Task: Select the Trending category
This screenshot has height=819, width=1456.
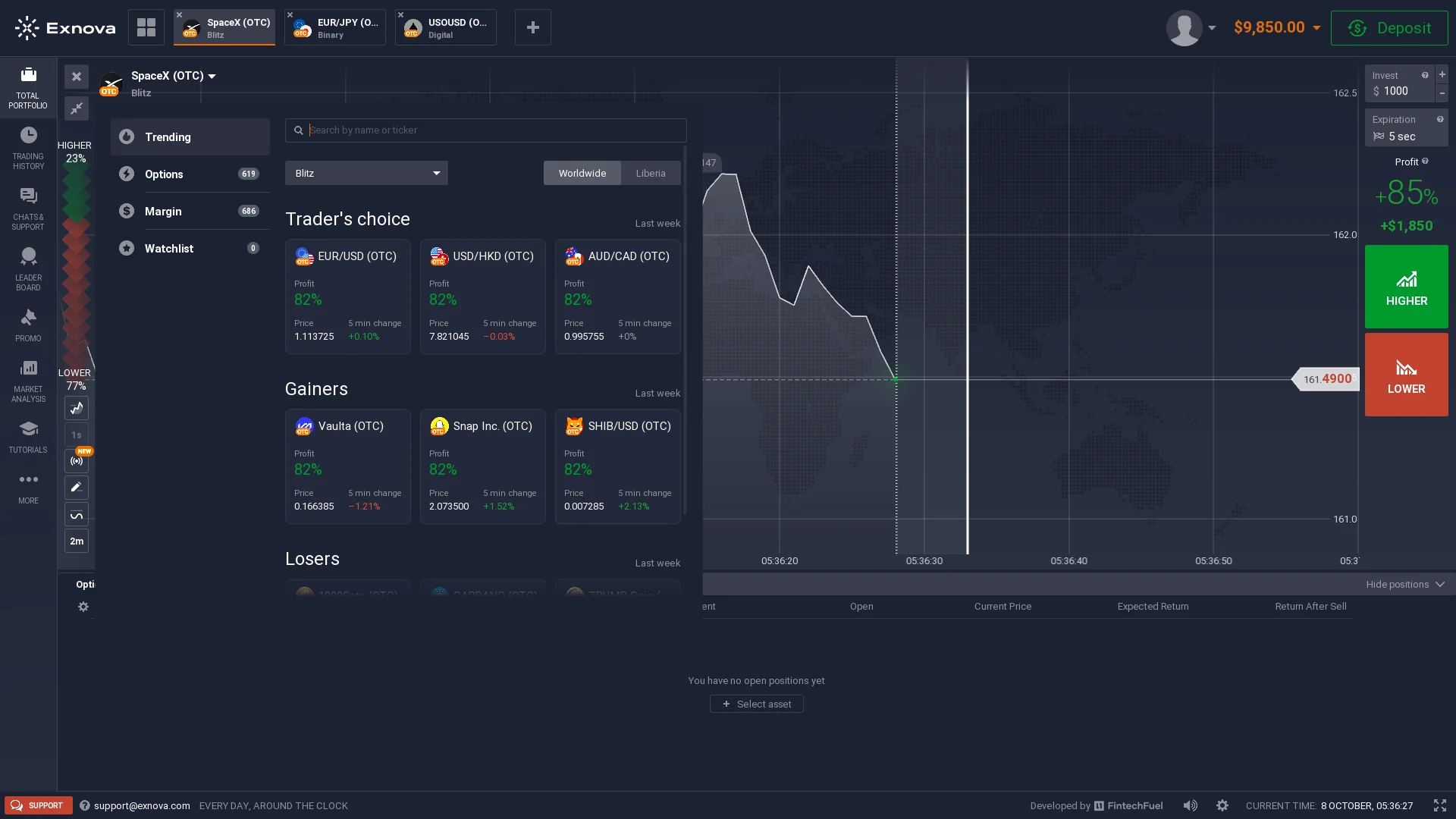Action: 190,136
